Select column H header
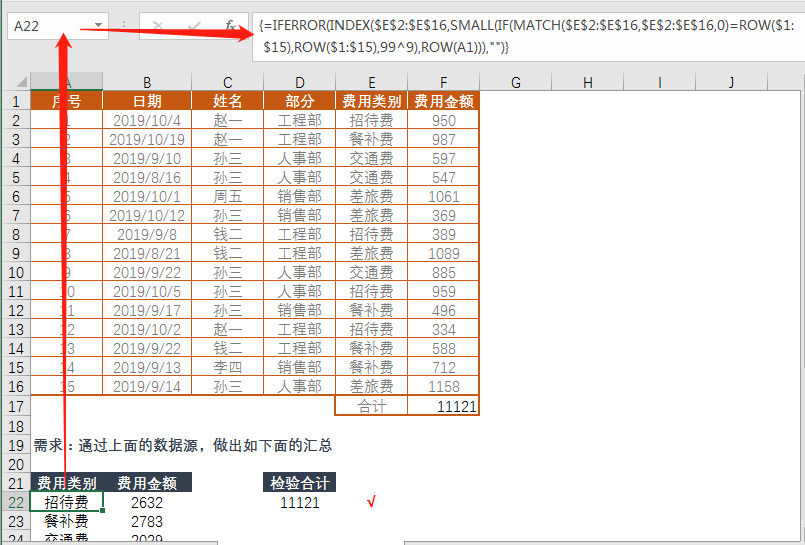The width and height of the screenshot is (805, 545). pos(587,82)
